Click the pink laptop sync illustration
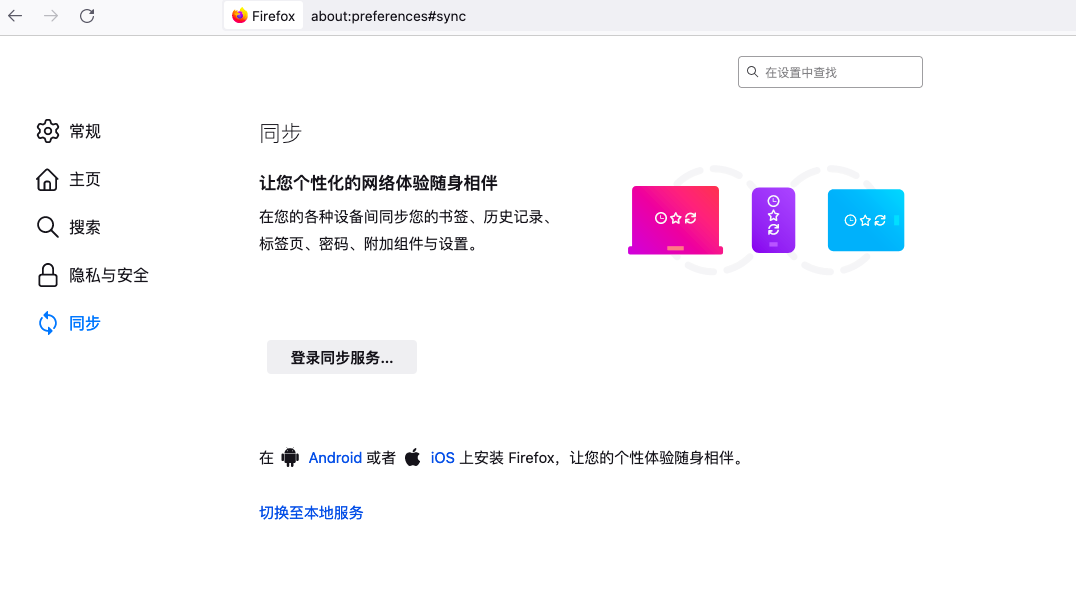This screenshot has height=611, width=1076. (x=675, y=220)
